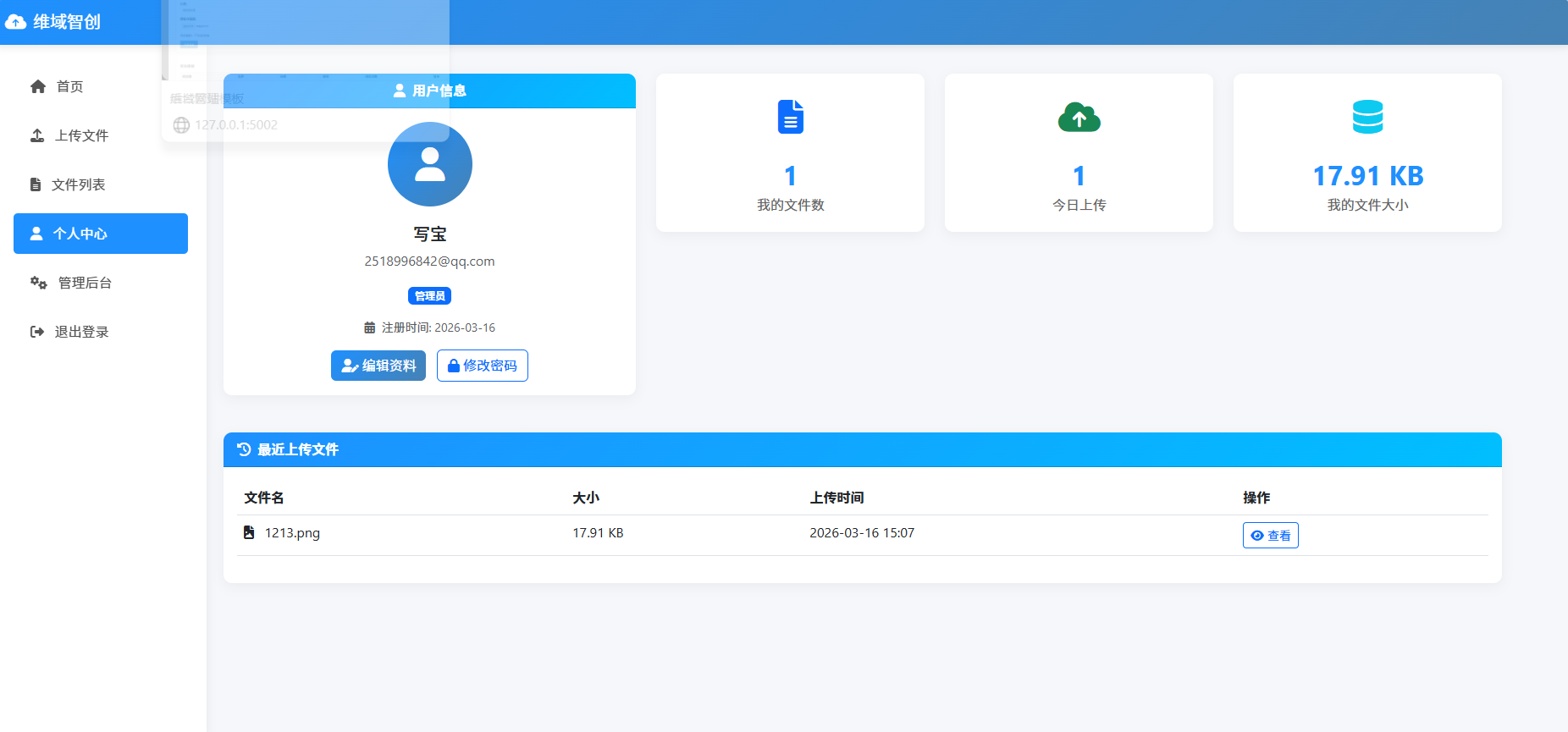Click 修改密码 button
Image resolution: width=1568 pixels, height=732 pixels.
coord(483,366)
